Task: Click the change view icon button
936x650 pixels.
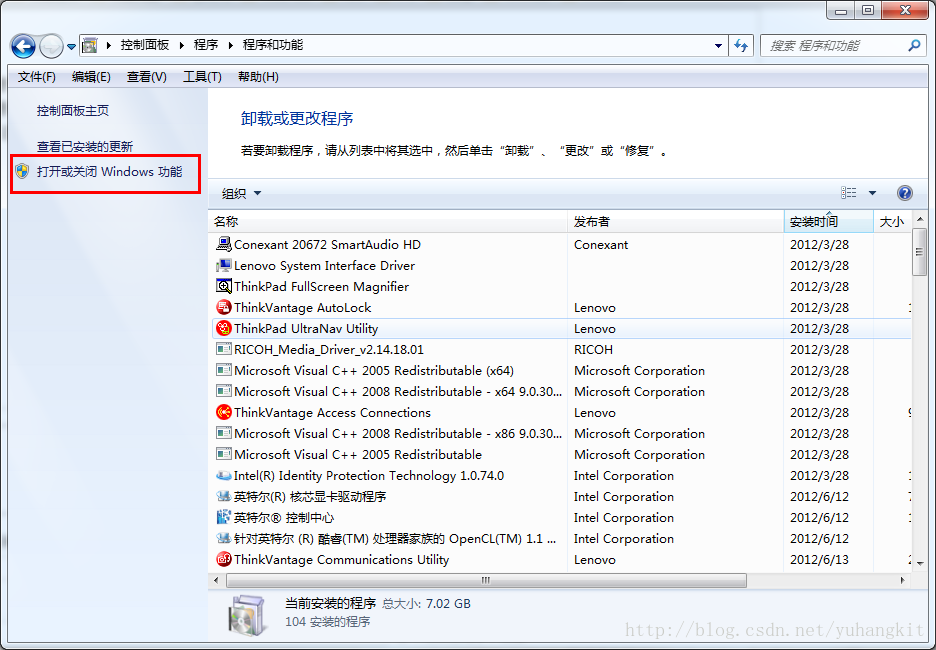Action: click(x=848, y=193)
